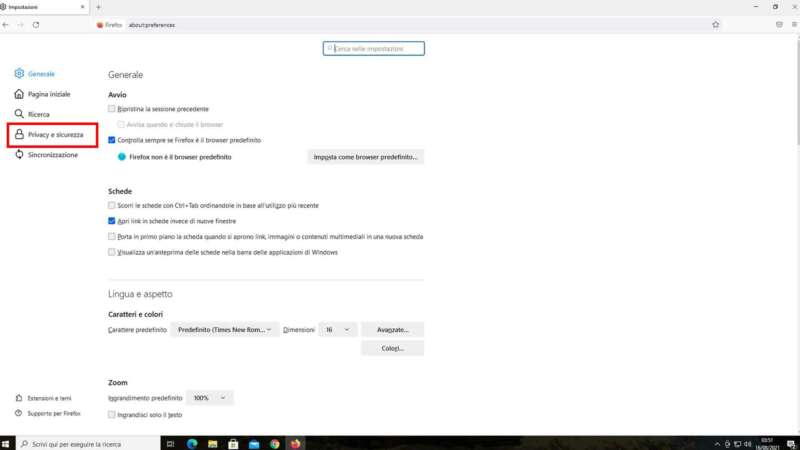Open the Supporto per Firefox link

(x=54, y=413)
